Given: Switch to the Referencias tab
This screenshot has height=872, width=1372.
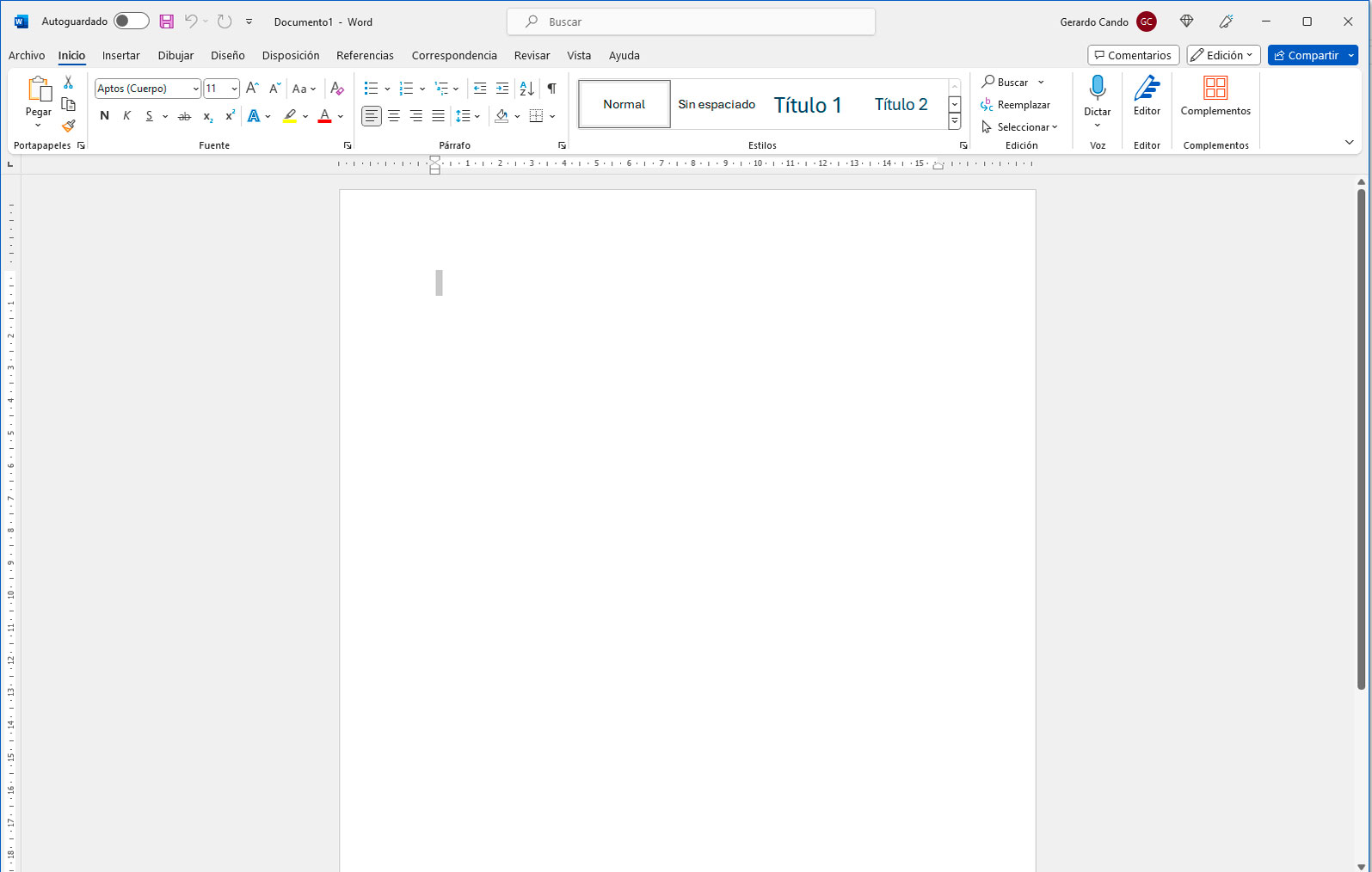Looking at the screenshot, I should [365, 55].
